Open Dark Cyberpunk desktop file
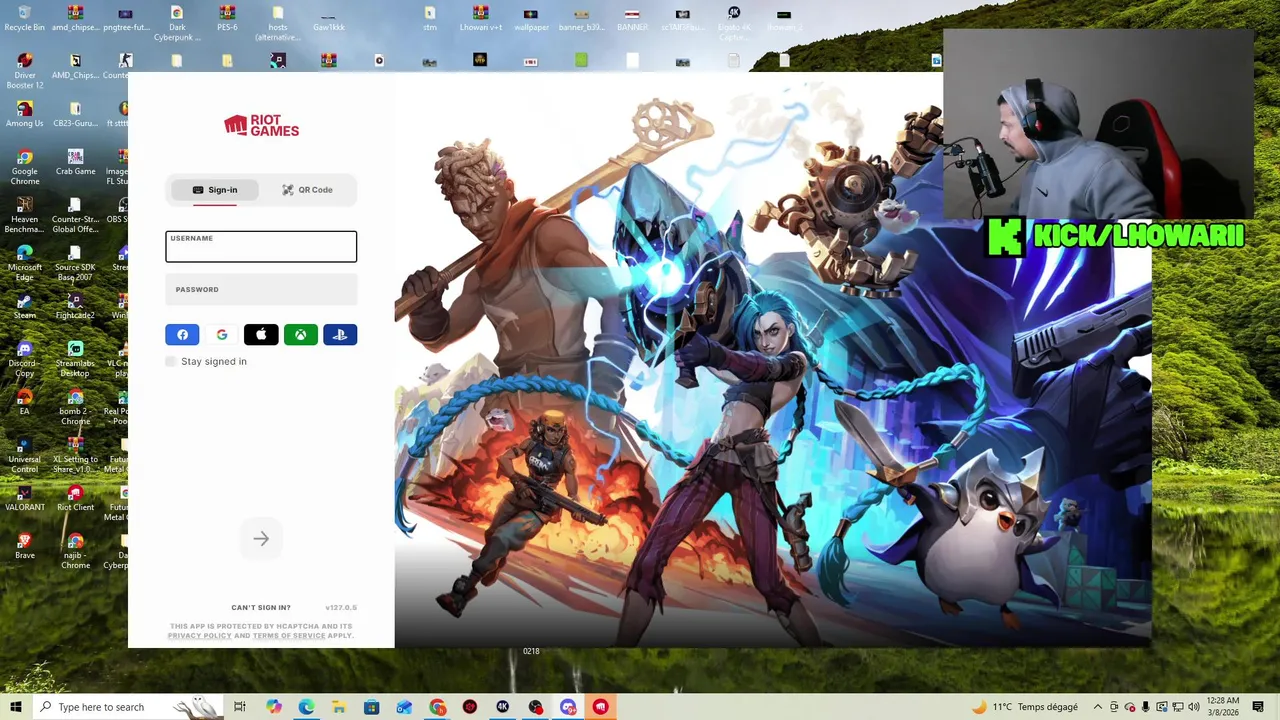 pyautogui.click(x=177, y=23)
